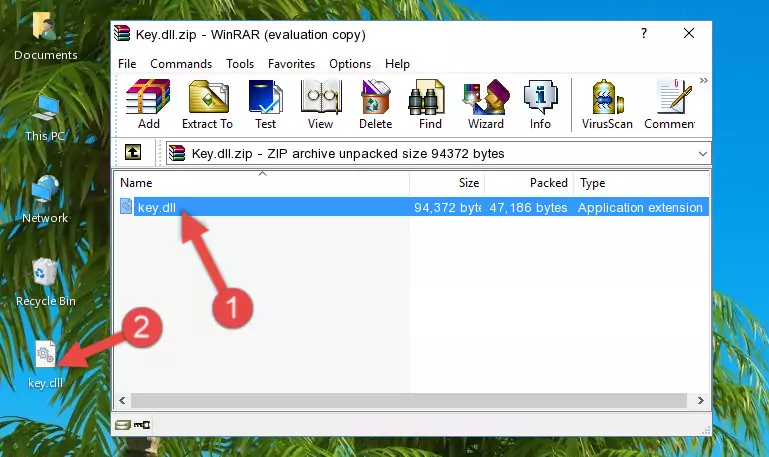Image resolution: width=769 pixels, height=457 pixels.
Task: Click the key password icon in status bar
Action: click(142, 425)
